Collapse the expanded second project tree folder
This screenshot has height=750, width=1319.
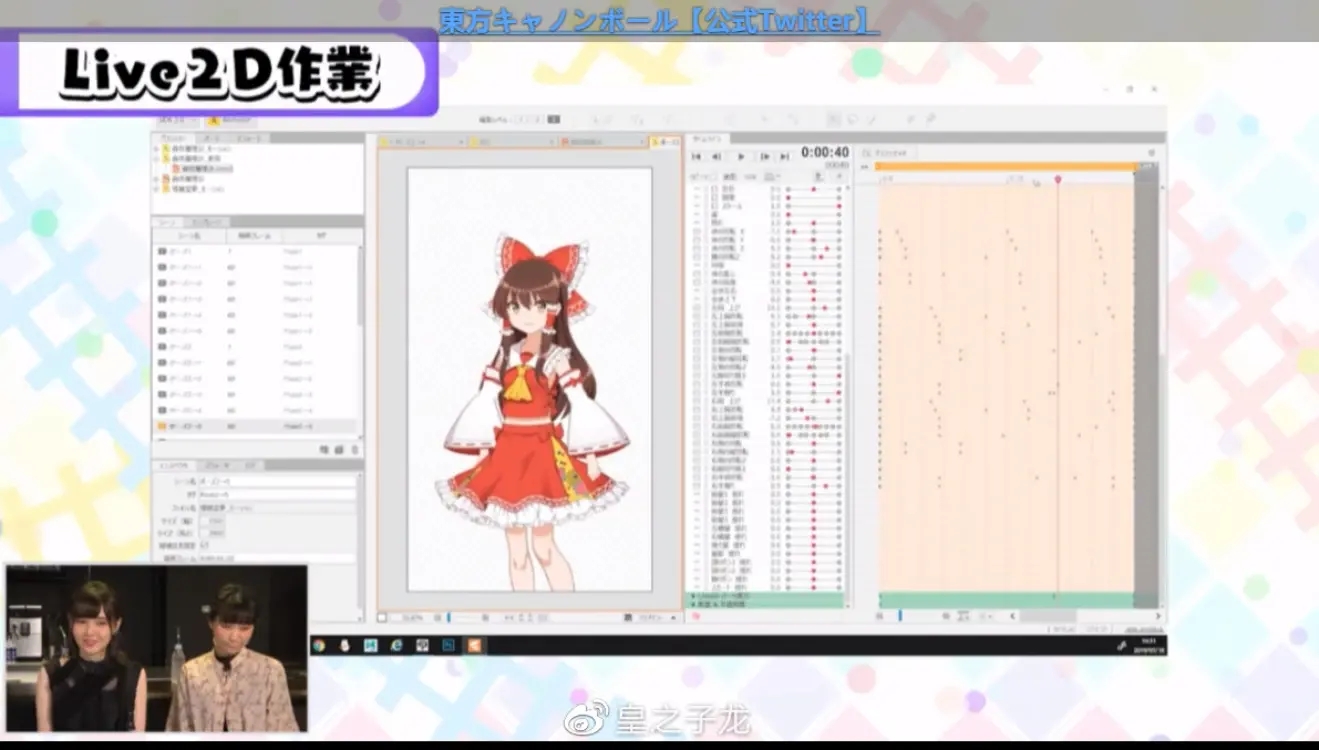pos(156,159)
